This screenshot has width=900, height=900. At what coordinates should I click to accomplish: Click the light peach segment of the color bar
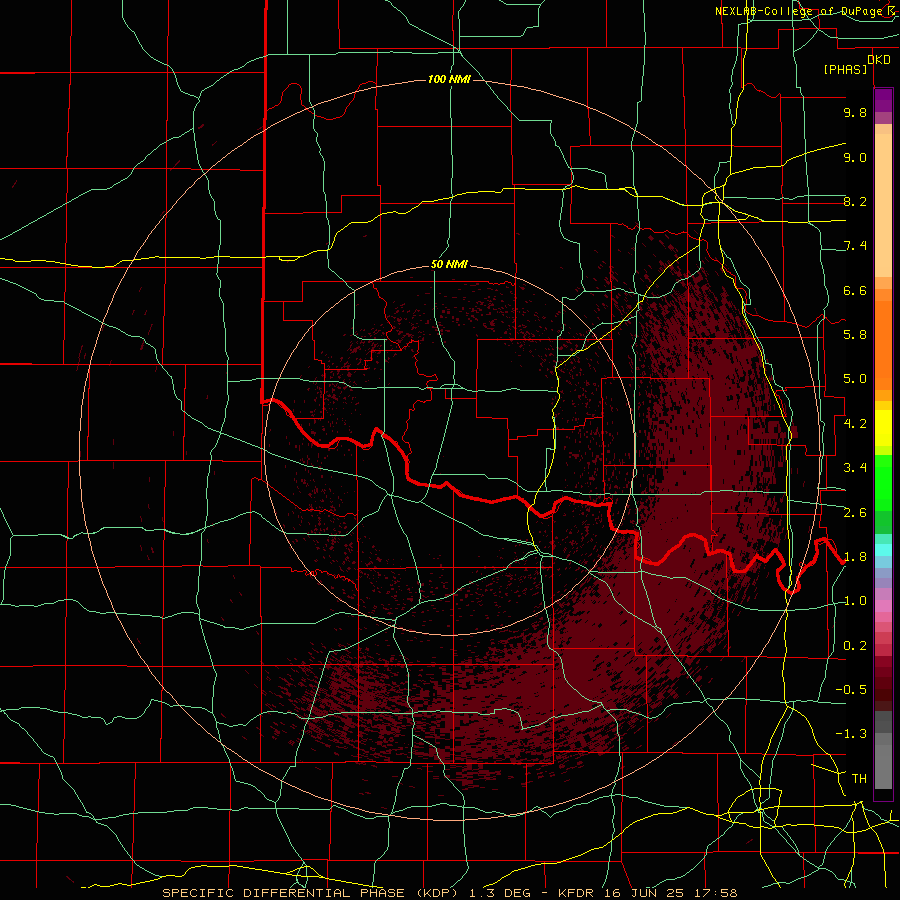[883, 205]
